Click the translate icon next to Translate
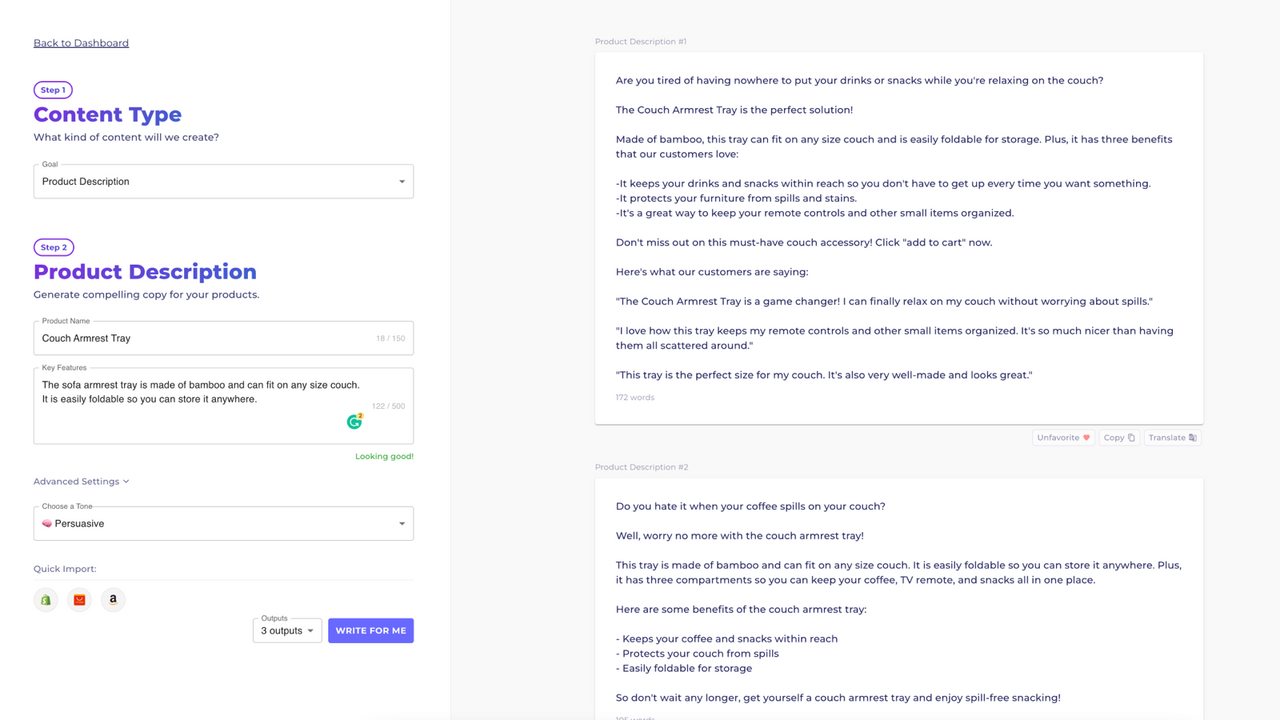The height and width of the screenshot is (720, 1280). 1190,437
